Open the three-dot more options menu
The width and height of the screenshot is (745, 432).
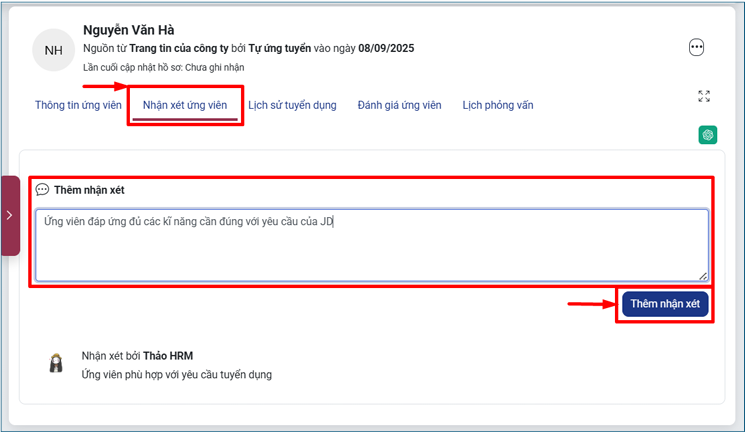(697, 47)
